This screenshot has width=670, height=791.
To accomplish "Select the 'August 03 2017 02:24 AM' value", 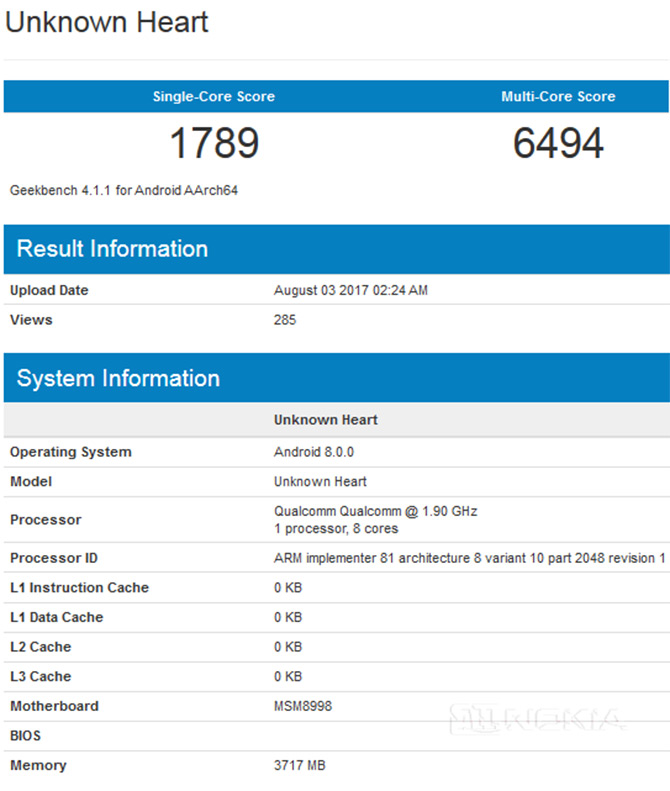I will click(x=351, y=291).
